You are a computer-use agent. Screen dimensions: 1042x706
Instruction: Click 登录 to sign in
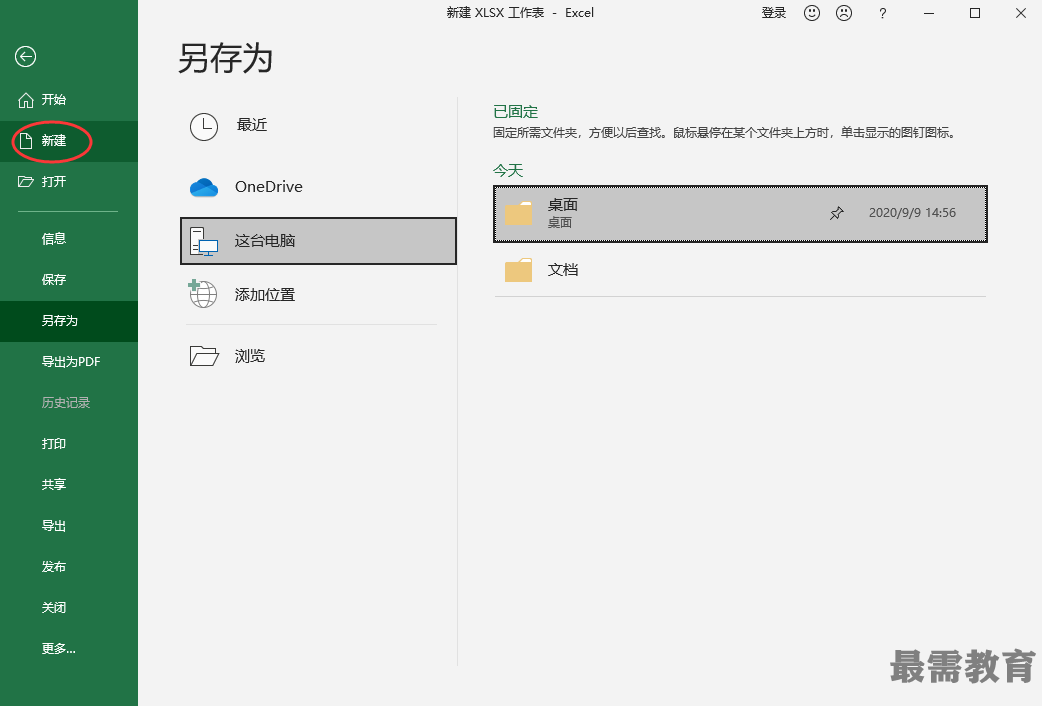[774, 13]
